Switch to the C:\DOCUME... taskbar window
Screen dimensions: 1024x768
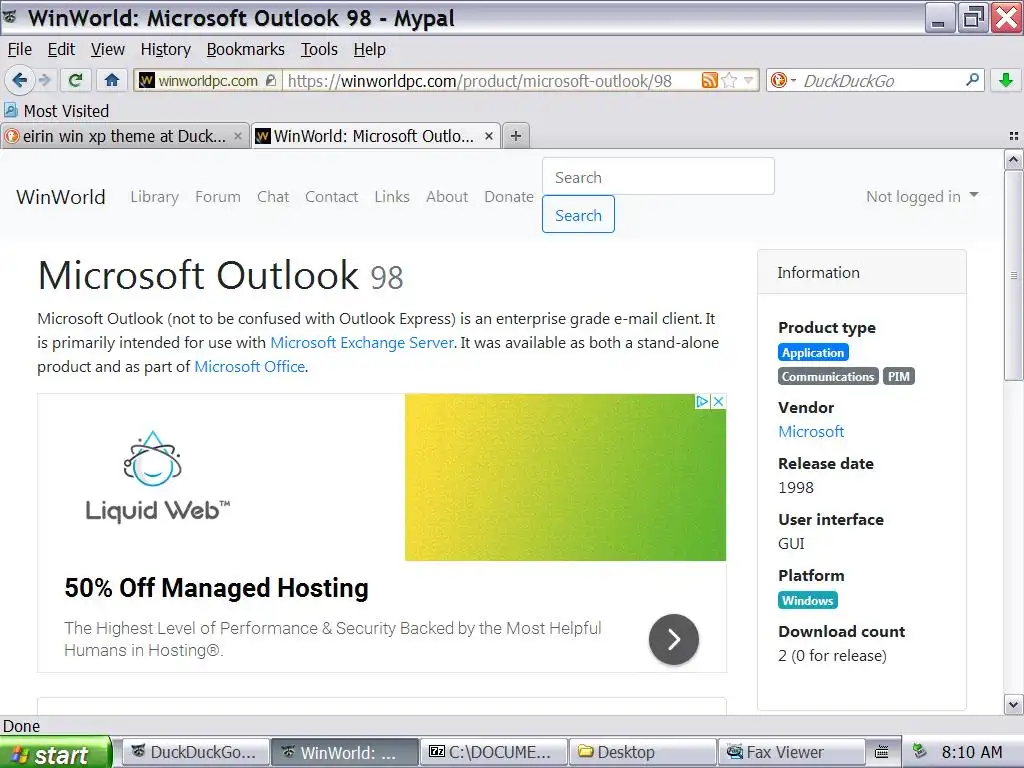coord(494,752)
